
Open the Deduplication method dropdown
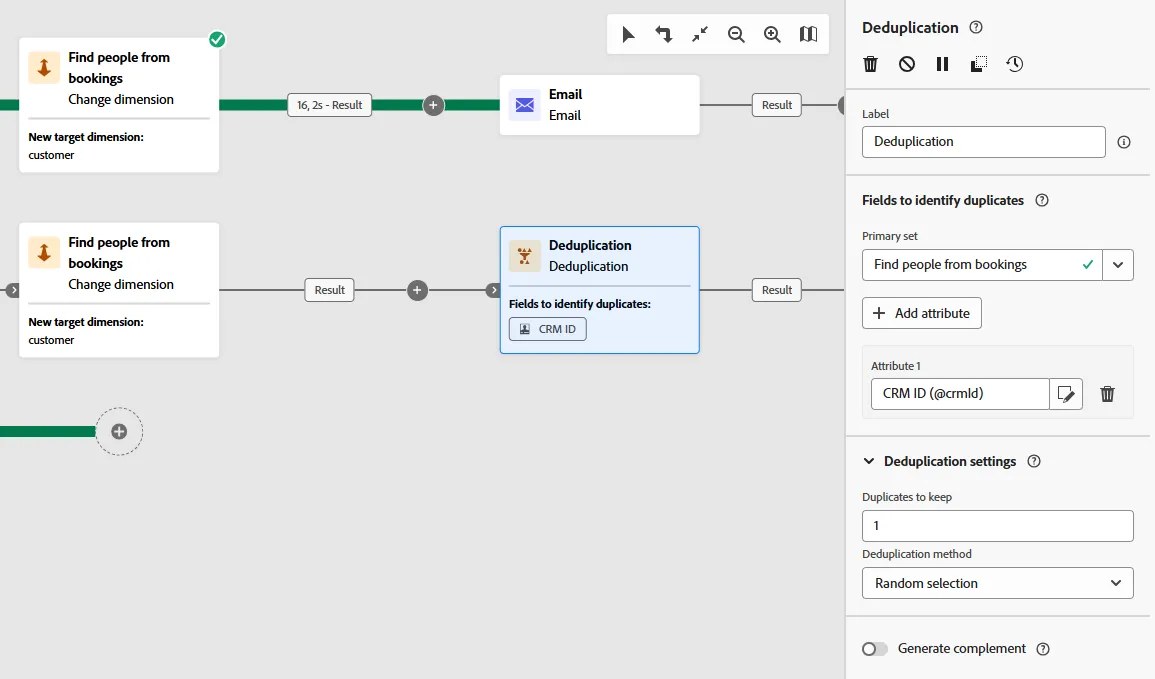(x=997, y=583)
